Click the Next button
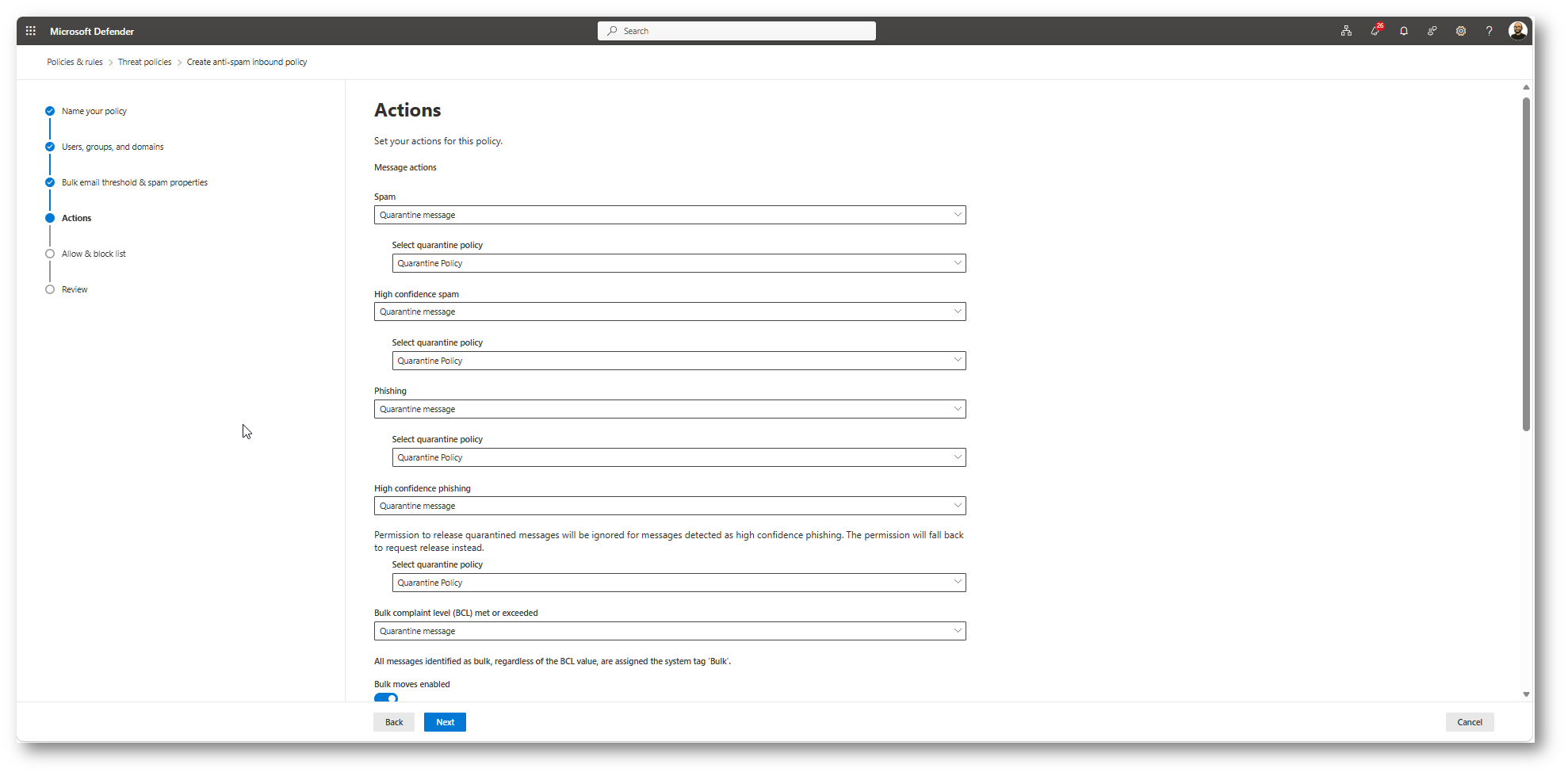 [x=445, y=722]
